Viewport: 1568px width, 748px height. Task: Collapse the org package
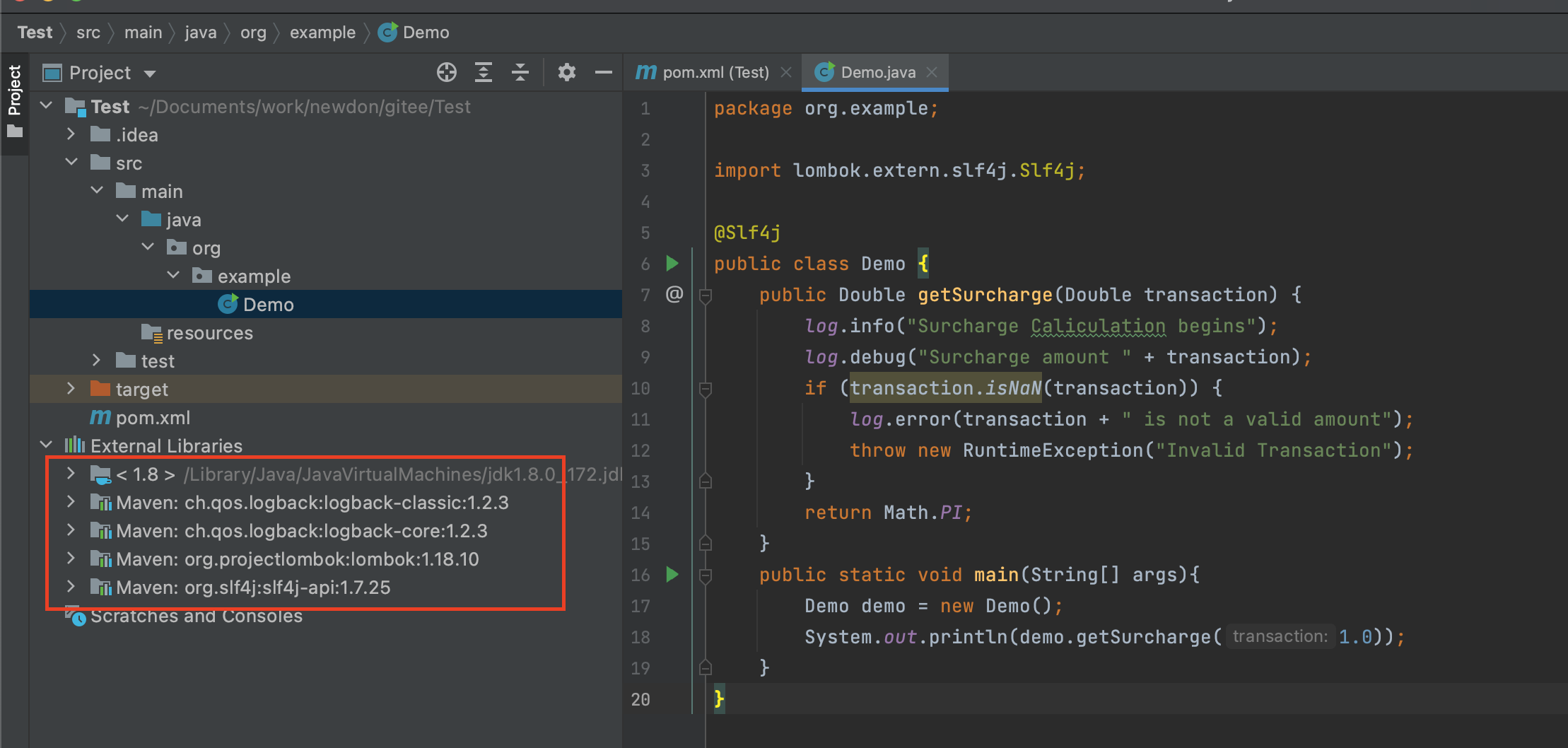pos(148,247)
